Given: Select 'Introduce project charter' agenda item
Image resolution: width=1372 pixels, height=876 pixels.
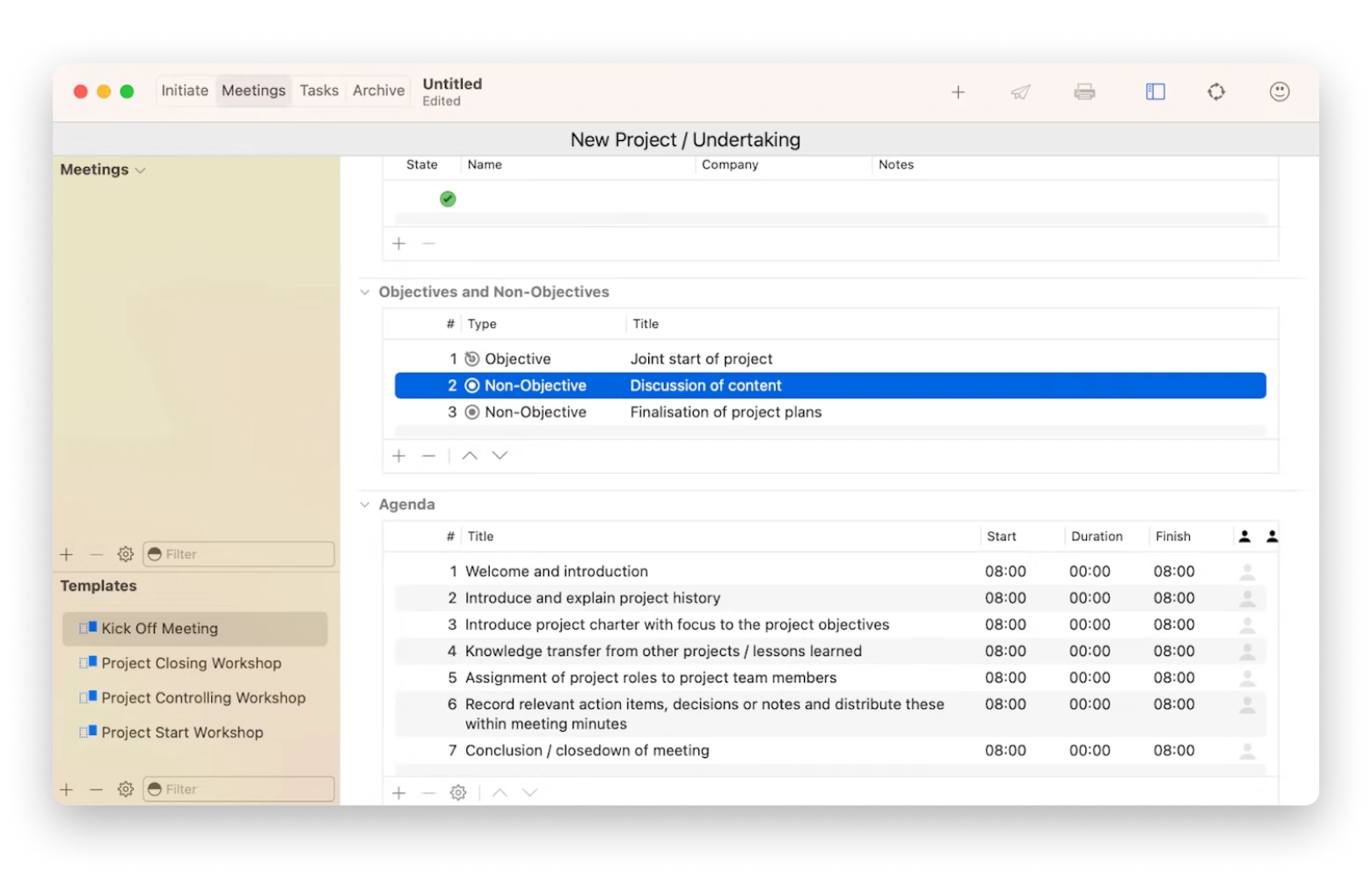Looking at the screenshot, I should point(830,624).
